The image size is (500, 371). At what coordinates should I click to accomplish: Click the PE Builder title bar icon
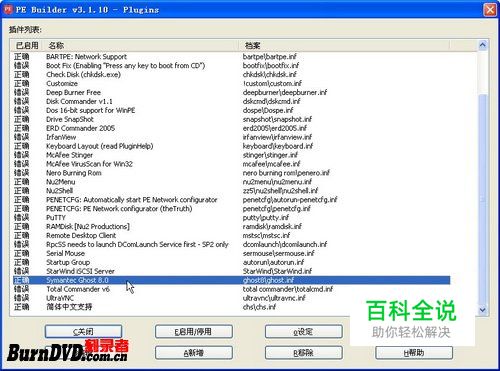pyautogui.click(x=8, y=9)
